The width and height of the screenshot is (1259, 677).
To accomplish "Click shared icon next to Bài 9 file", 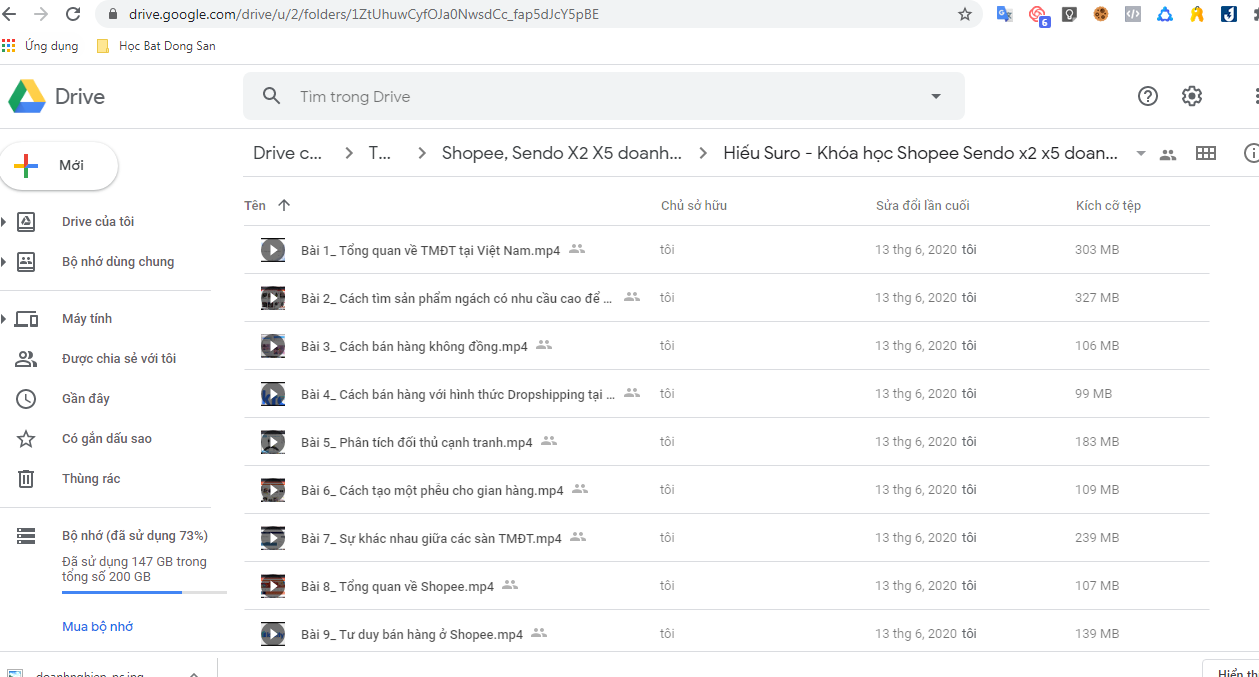I will pyautogui.click(x=540, y=633).
